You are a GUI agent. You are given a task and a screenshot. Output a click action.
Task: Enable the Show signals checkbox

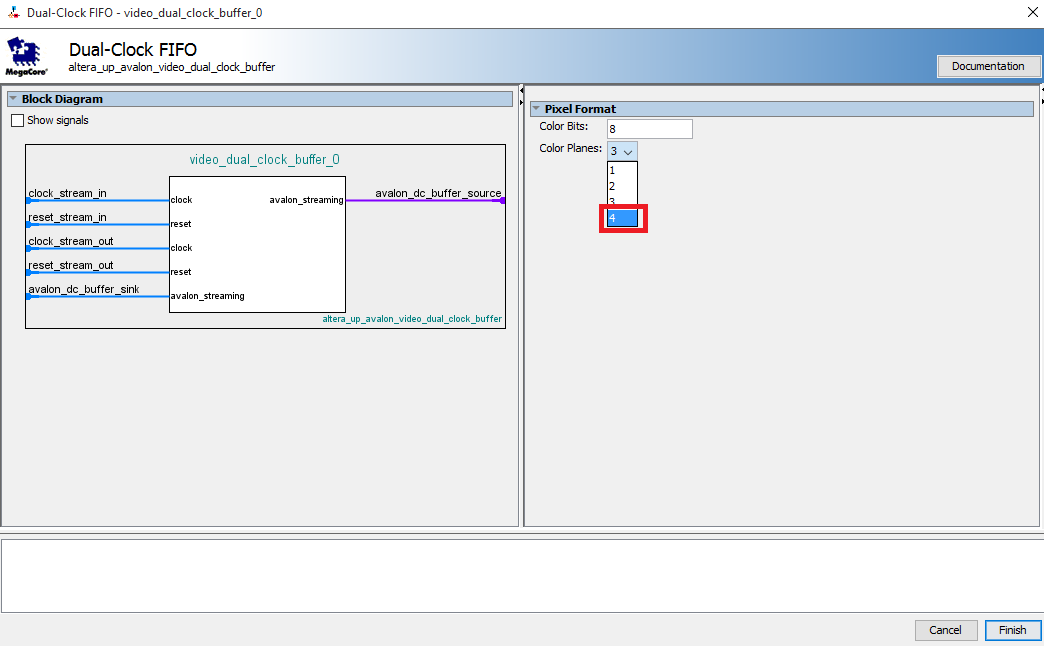tap(18, 121)
